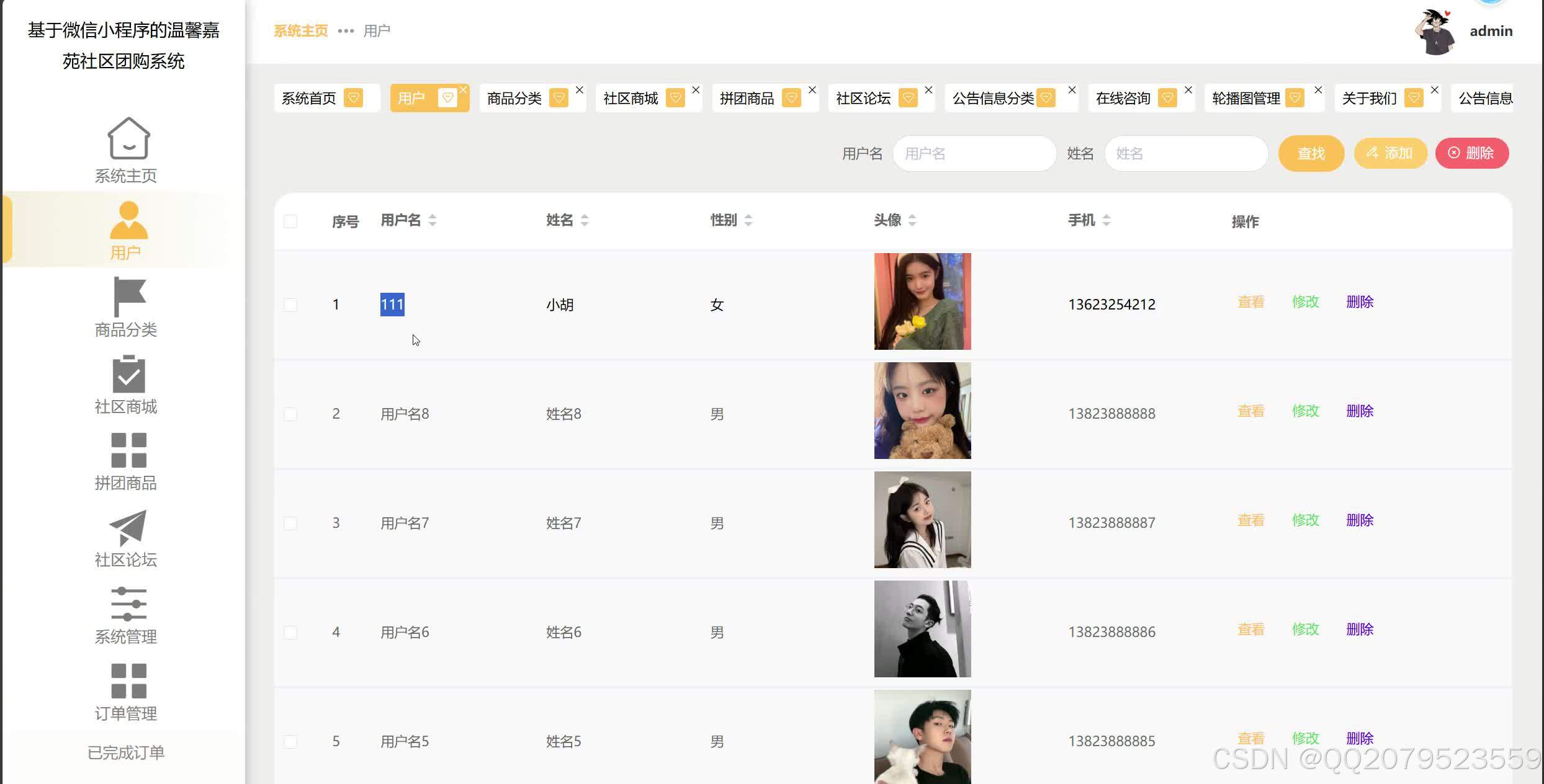The width and height of the screenshot is (1544, 784).
Task: Click the paper plane 社区论坛 icon
Action: point(128,527)
